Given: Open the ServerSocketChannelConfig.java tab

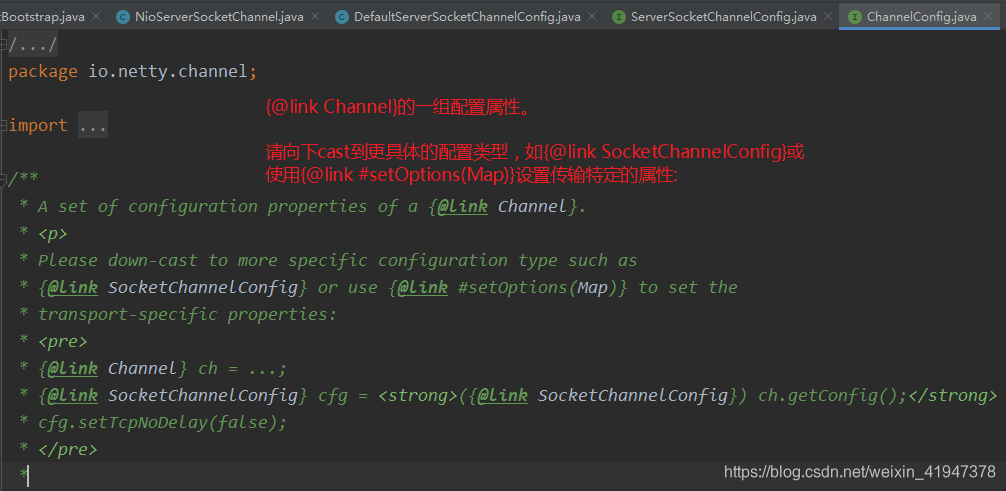Looking at the screenshot, I should (x=723, y=17).
